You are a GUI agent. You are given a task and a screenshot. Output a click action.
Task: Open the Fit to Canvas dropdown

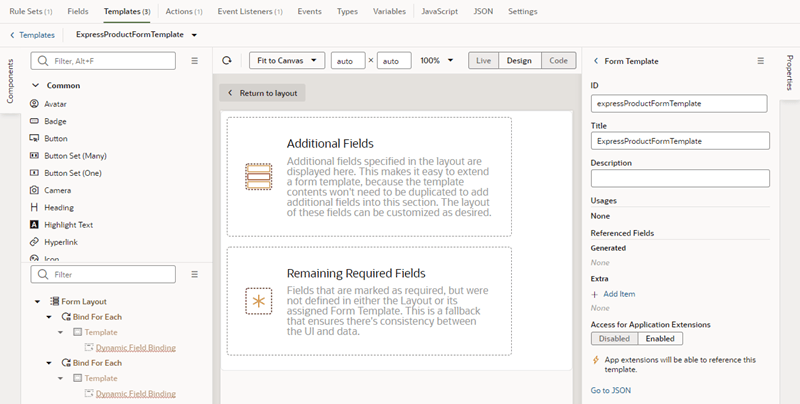pos(287,61)
